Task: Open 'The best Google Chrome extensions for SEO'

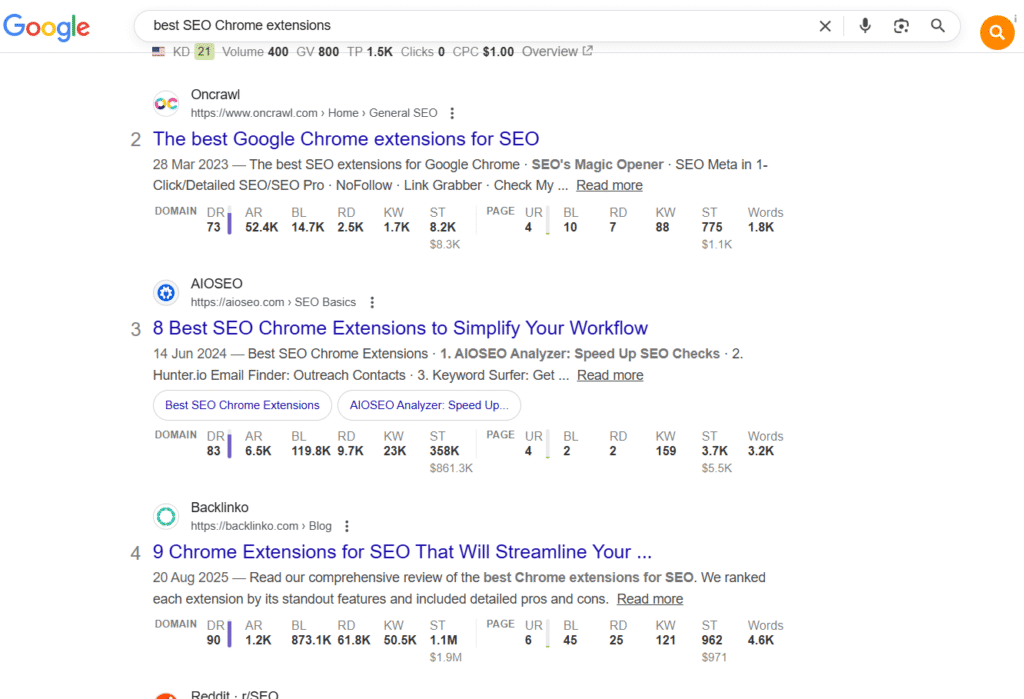Action: click(x=346, y=139)
